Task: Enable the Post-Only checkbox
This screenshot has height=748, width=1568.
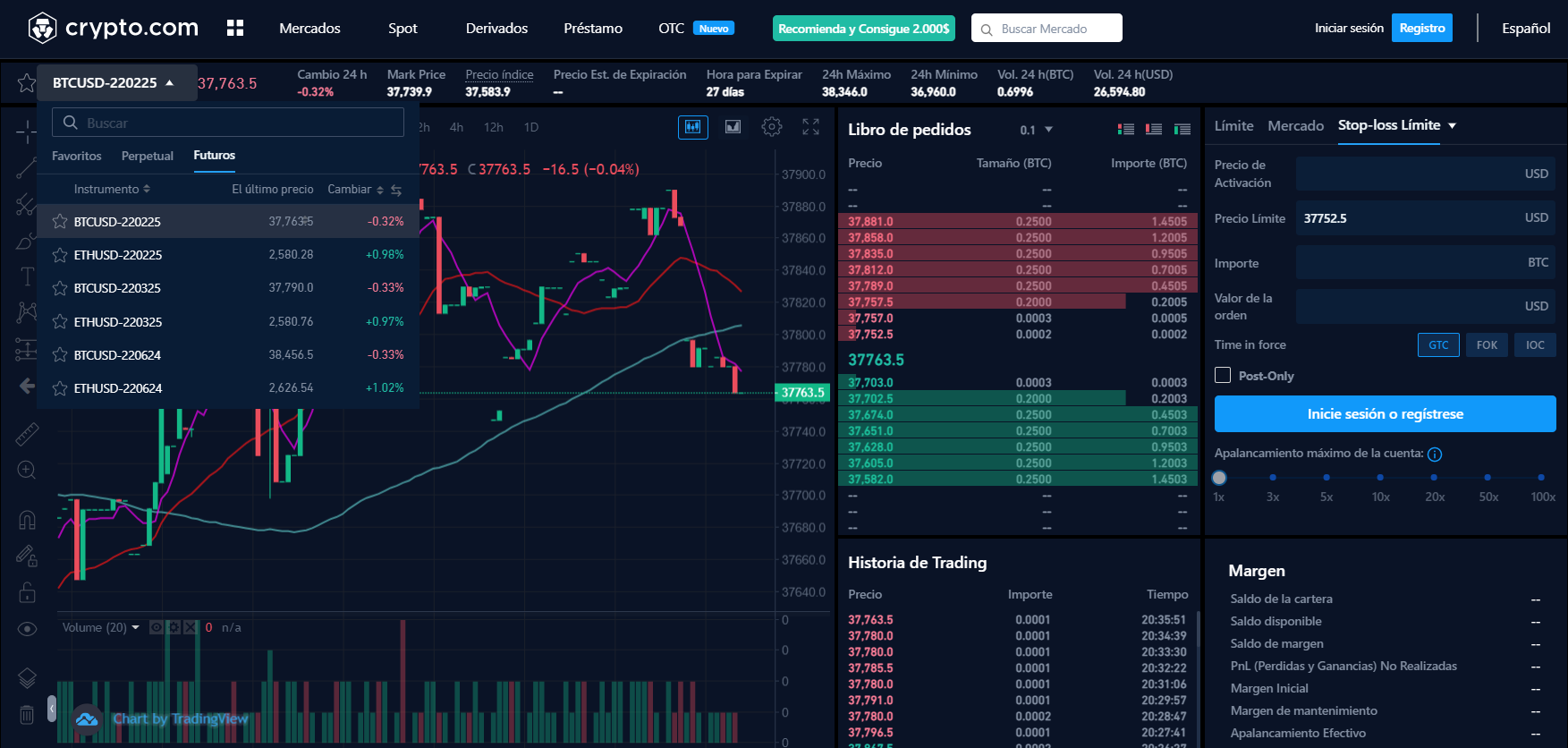Action: pos(1223,376)
